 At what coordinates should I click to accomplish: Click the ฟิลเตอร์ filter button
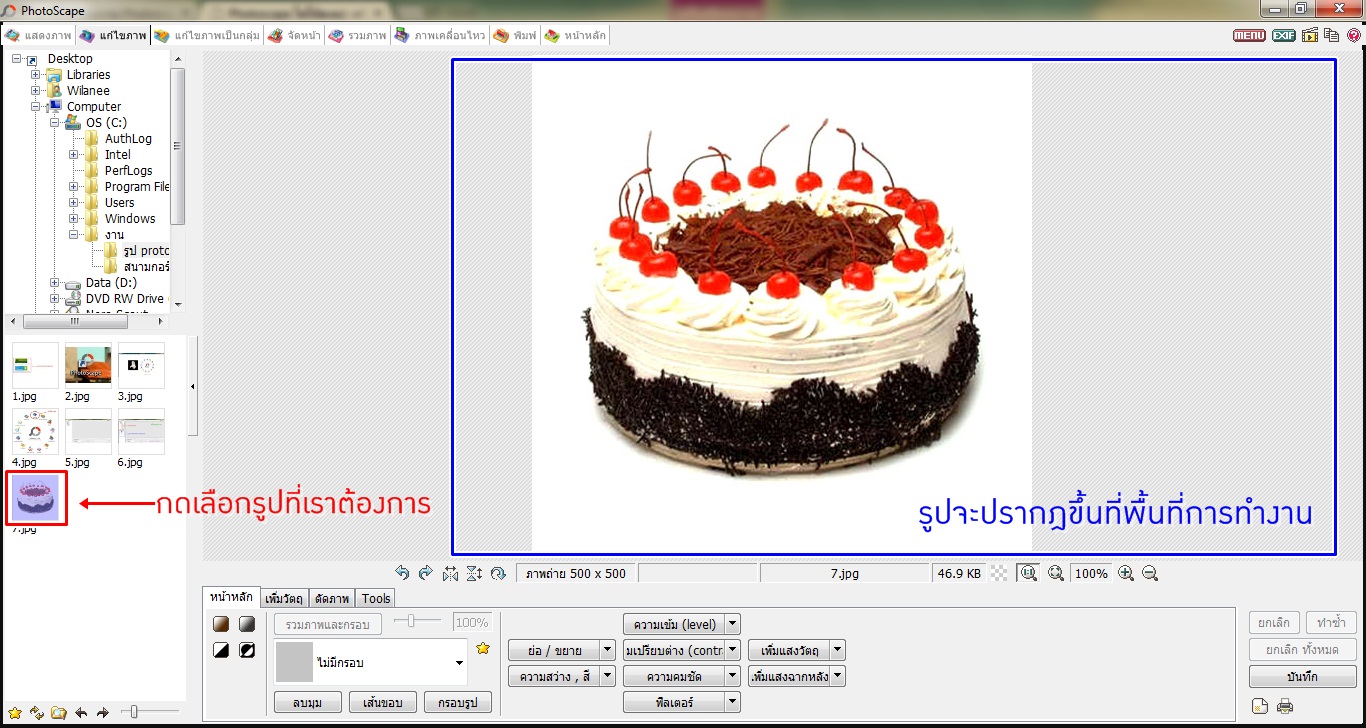point(675,702)
